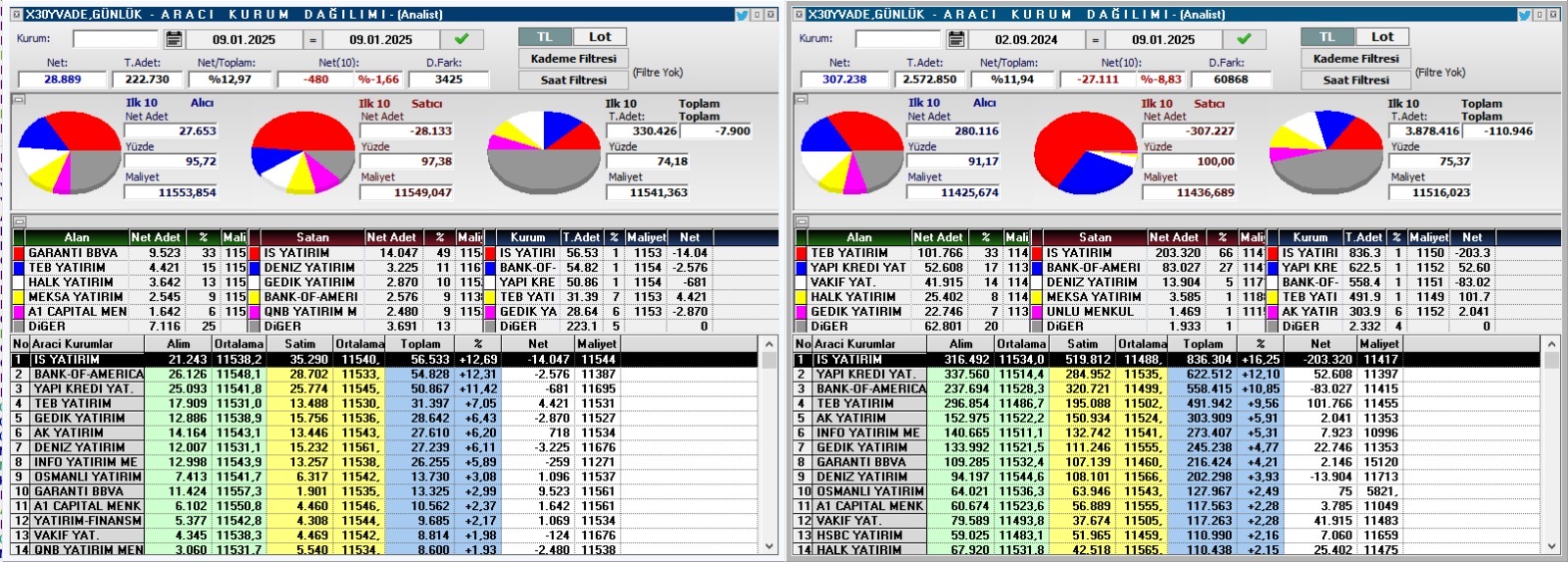This screenshot has width=1568, height=562.
Task: Click start date 09.01.2025 field in left window
Action: (x=244, y=39)
